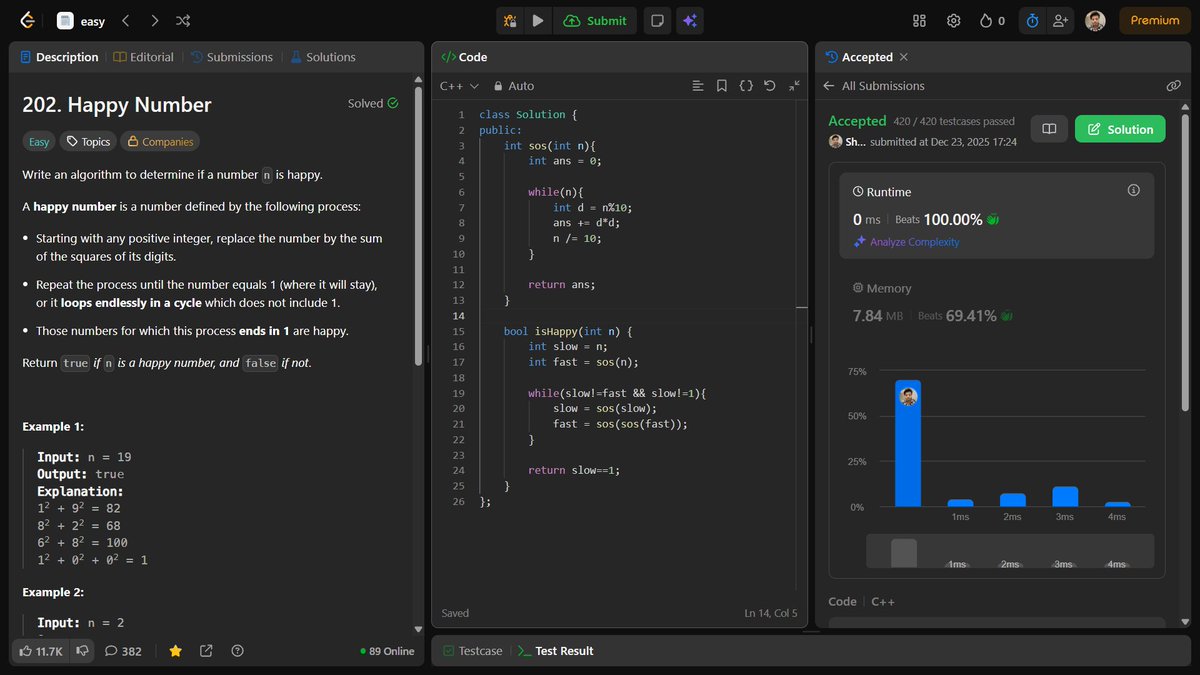This screenshot has height=675, width=1200.
Task: Open the help question mark icon
Action: (237, 650)
